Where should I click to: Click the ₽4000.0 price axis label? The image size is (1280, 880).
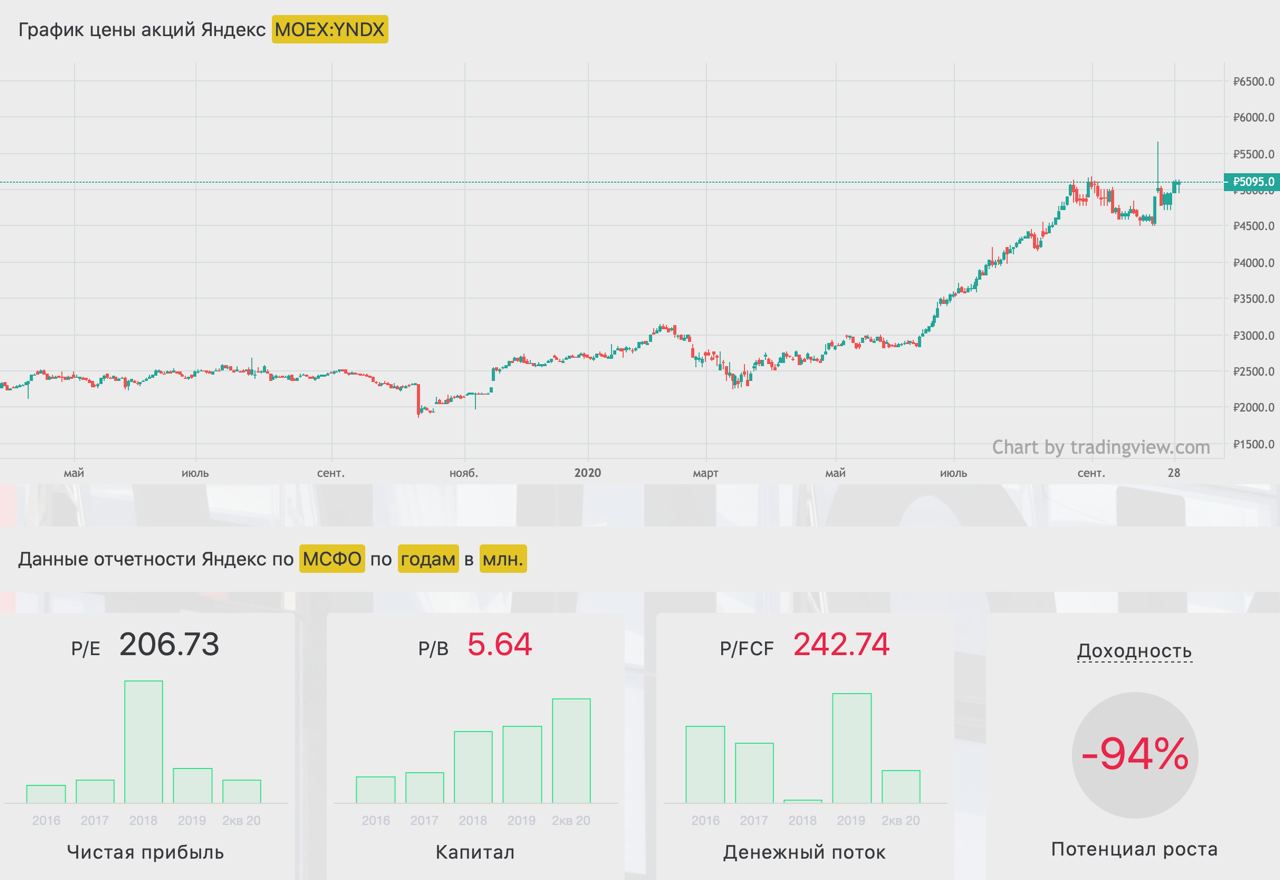coord(1253,263)
